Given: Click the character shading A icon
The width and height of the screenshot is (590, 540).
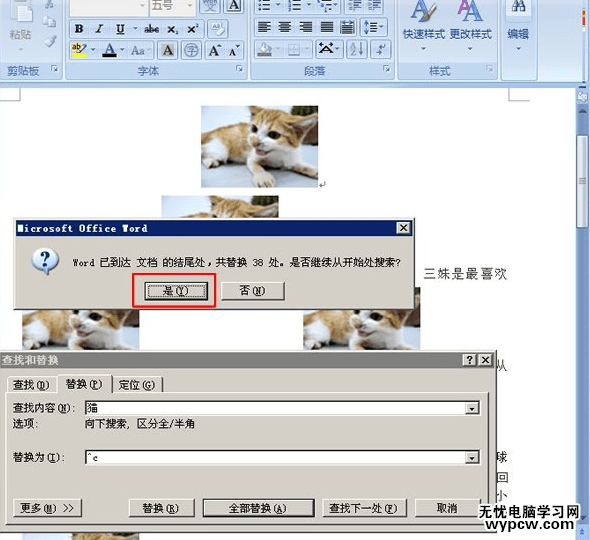Looking at the screenshot, I should point(168,50).
